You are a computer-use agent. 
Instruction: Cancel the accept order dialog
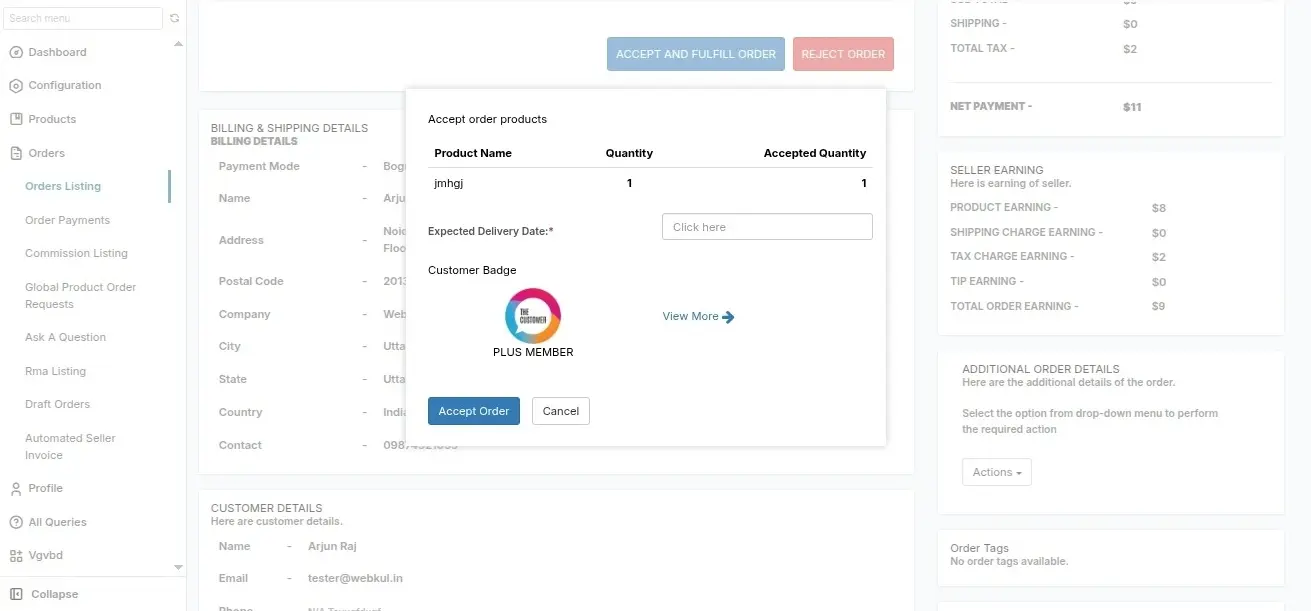(x=561, y=411)
